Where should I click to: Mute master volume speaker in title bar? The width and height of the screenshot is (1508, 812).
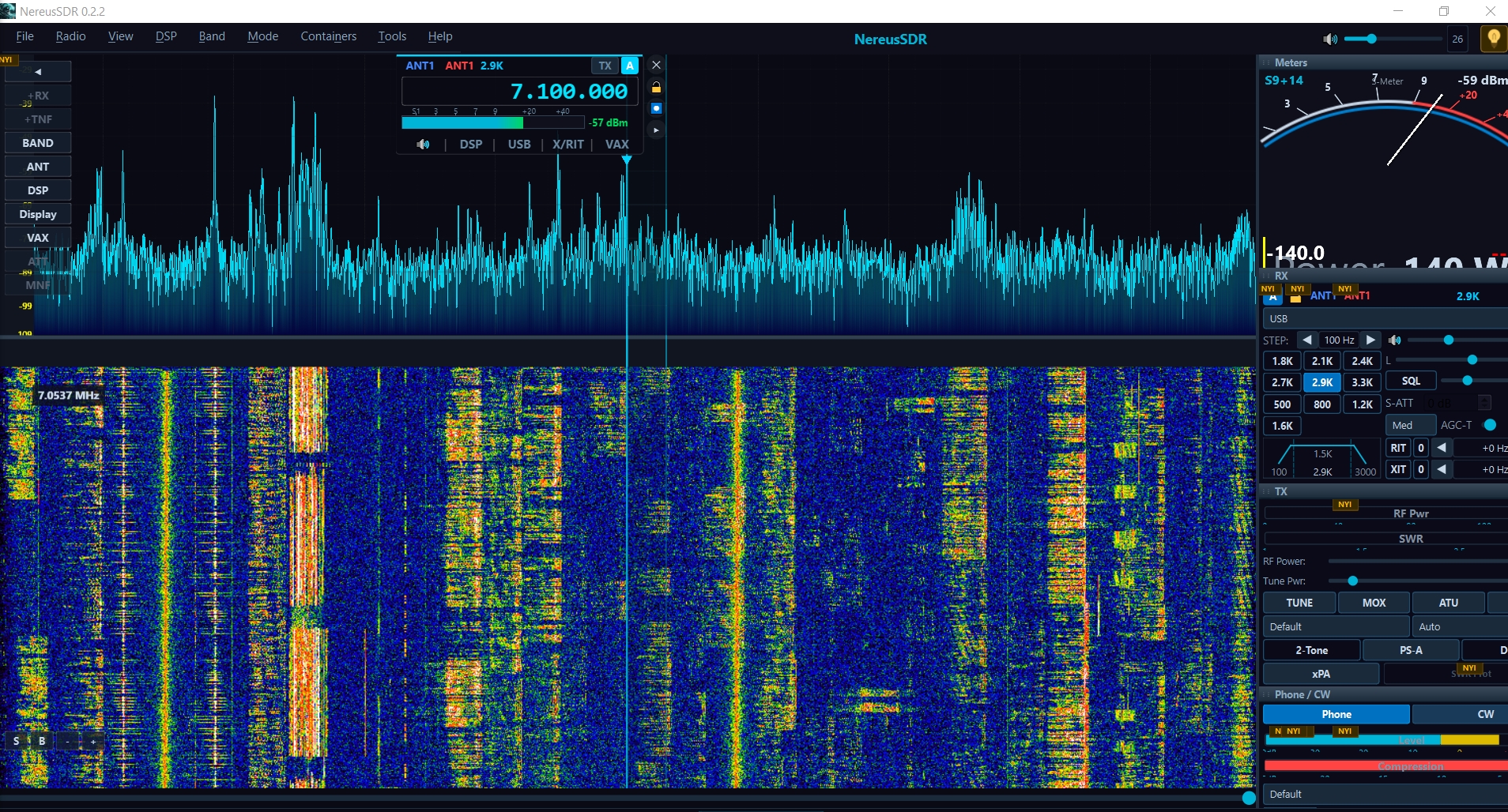coord(1330,39)
